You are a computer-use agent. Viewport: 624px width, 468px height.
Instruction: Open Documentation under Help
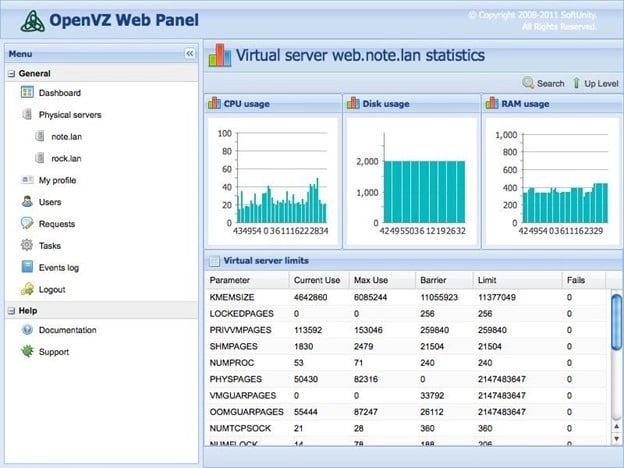(68, 330)
